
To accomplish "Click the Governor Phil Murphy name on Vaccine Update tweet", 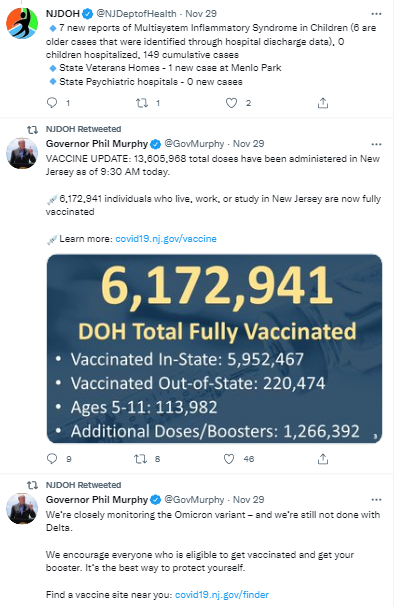I will [97, 144].
